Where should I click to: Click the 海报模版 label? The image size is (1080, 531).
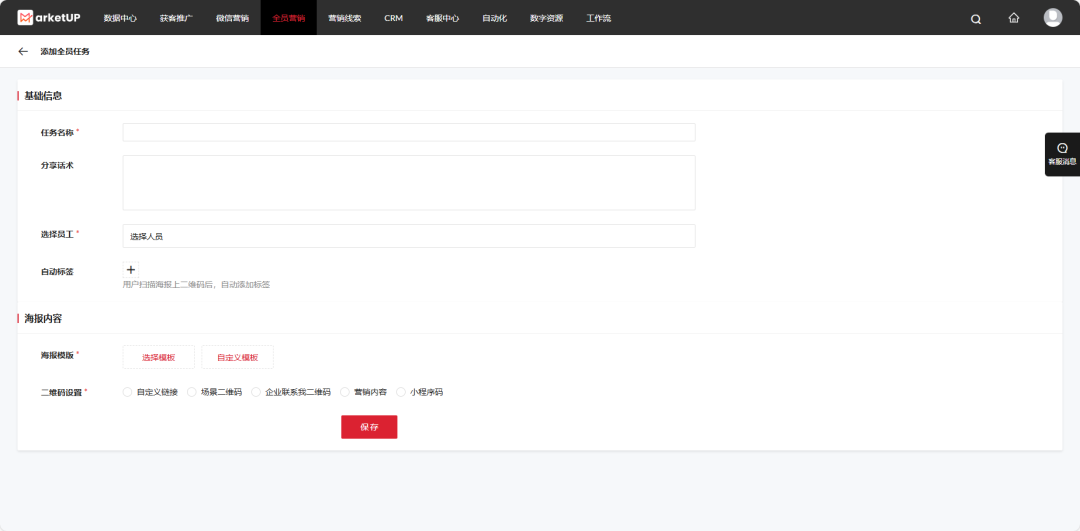click(57, 355)
